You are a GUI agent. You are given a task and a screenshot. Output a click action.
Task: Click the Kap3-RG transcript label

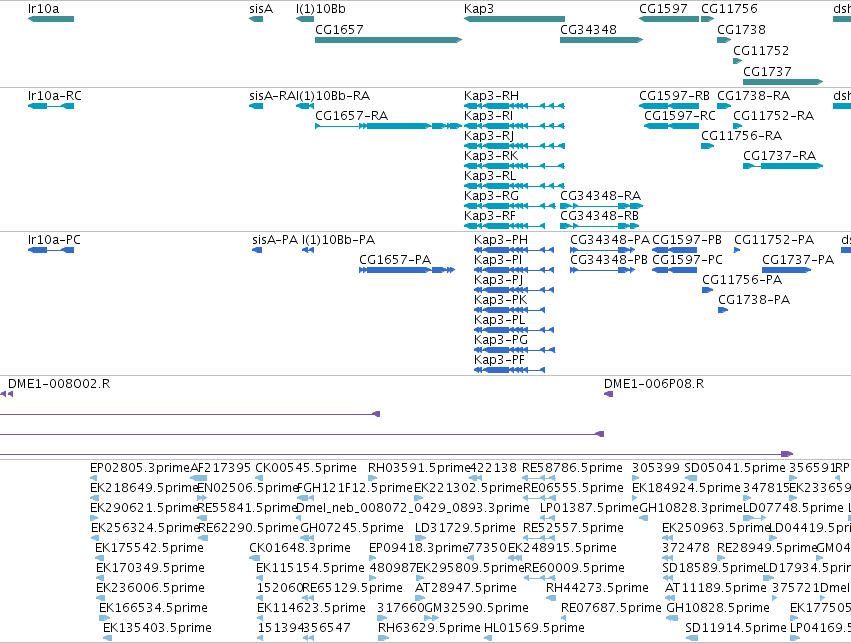point(491,195)
